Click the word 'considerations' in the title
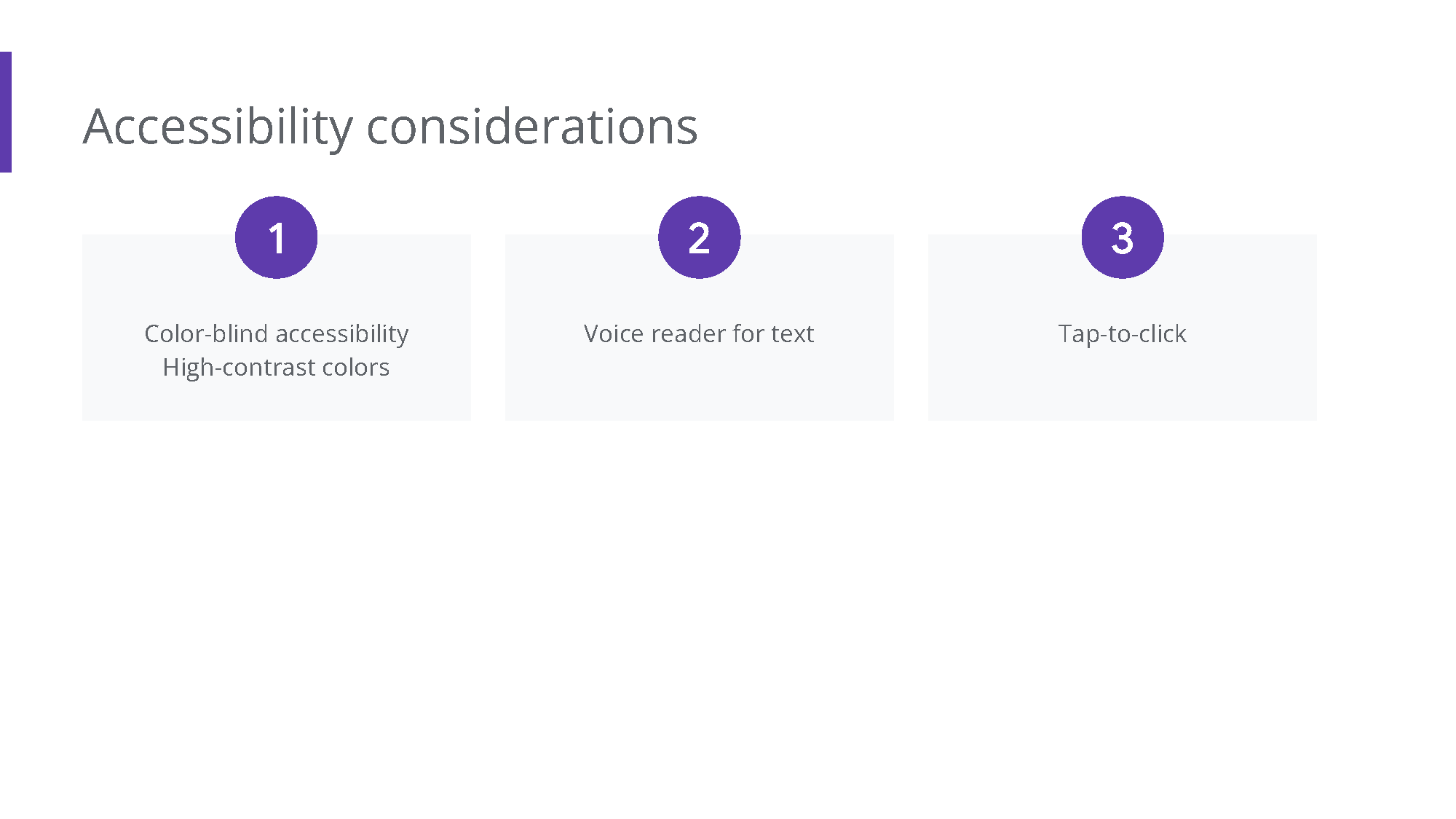The height and width of the screenshot is (819, 1456). click(x=531, y=127)
